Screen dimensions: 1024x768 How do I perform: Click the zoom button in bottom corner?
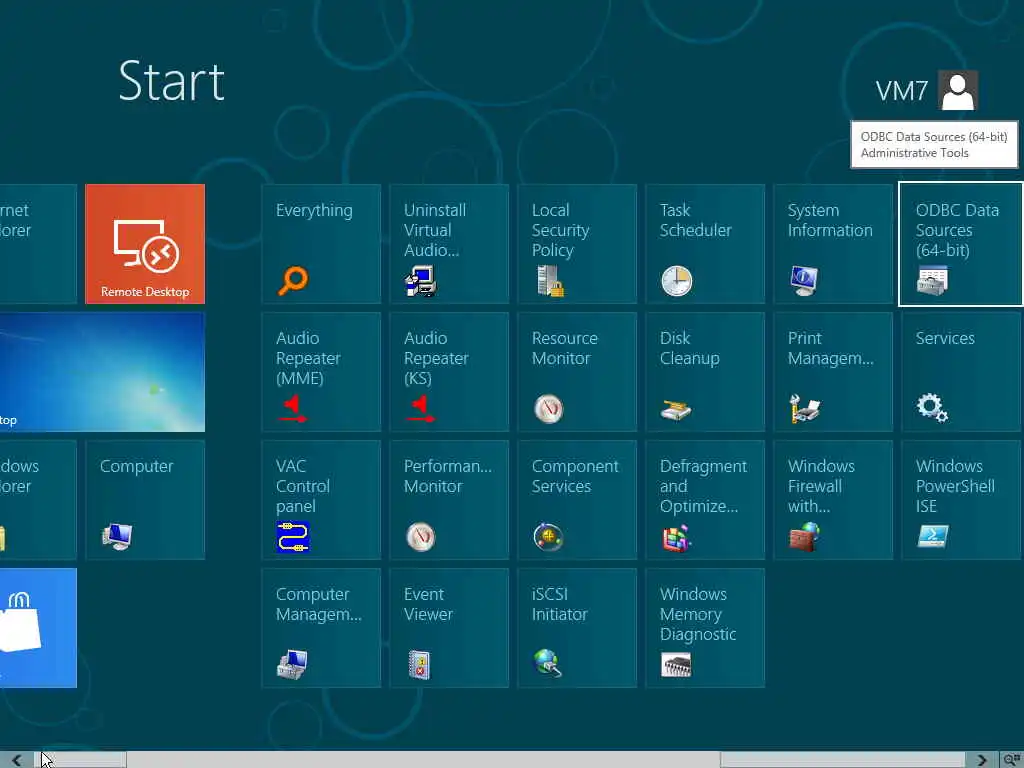(x=1012, y=760)
